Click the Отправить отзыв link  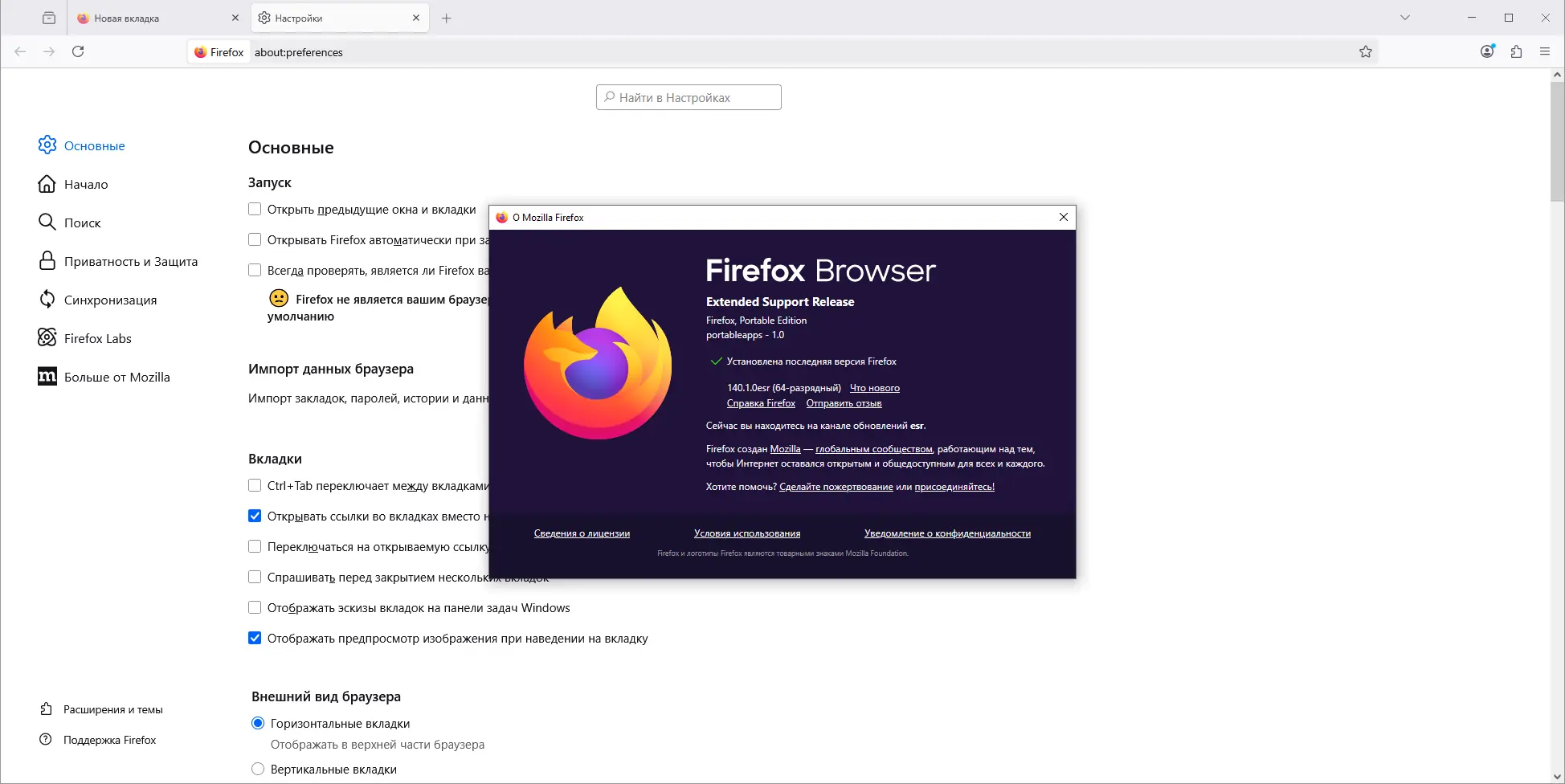click(x=844, y=403)
